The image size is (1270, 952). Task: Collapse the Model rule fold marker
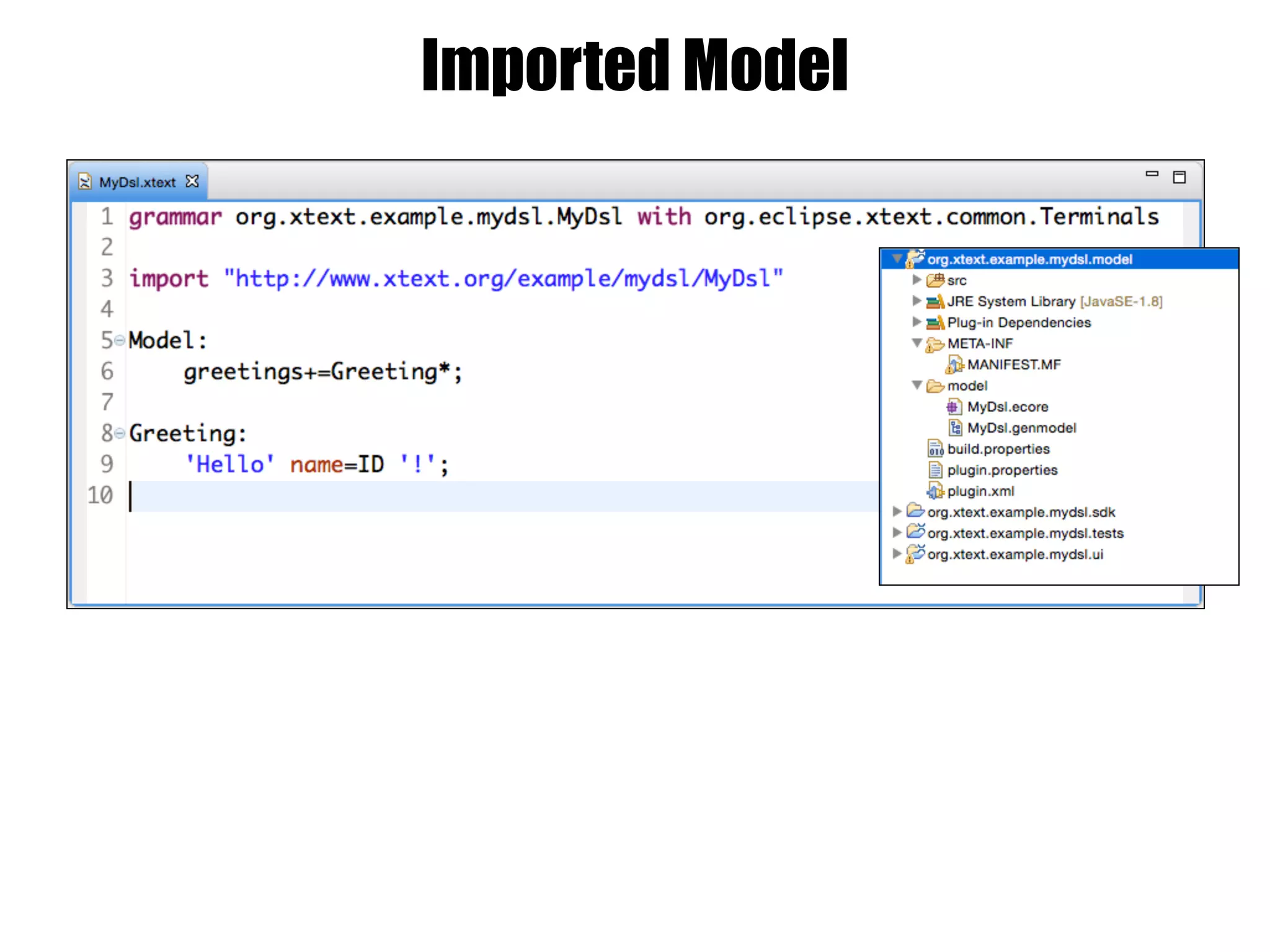(x=120, y=340)
